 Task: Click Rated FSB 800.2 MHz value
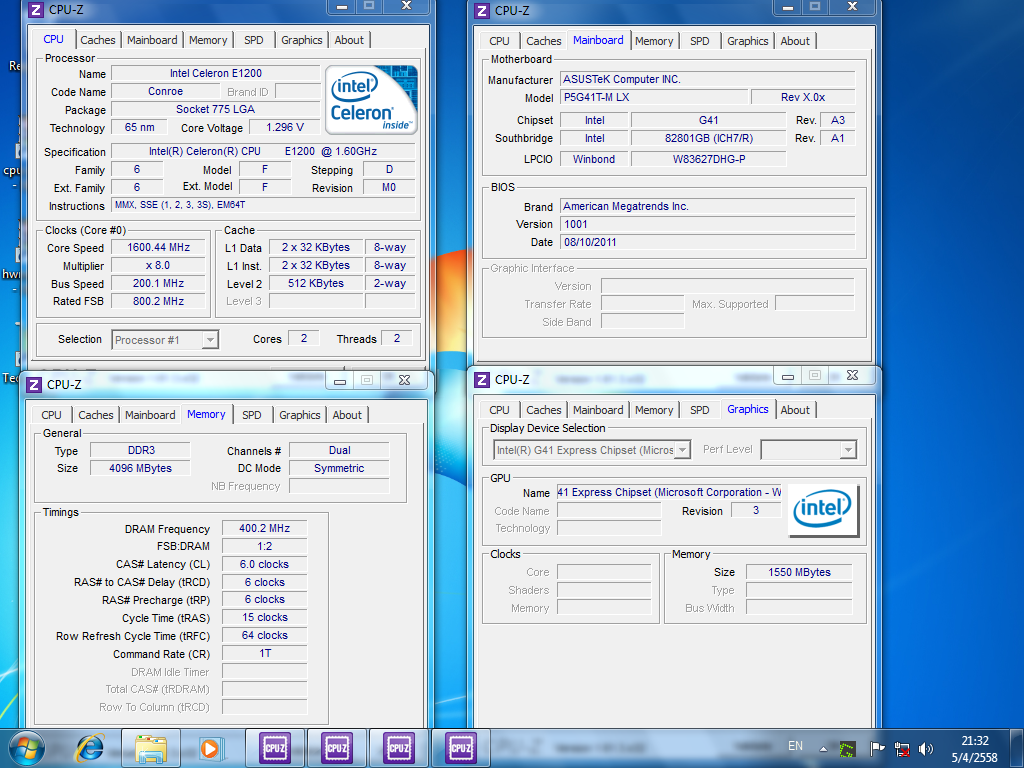click(159, 301)
